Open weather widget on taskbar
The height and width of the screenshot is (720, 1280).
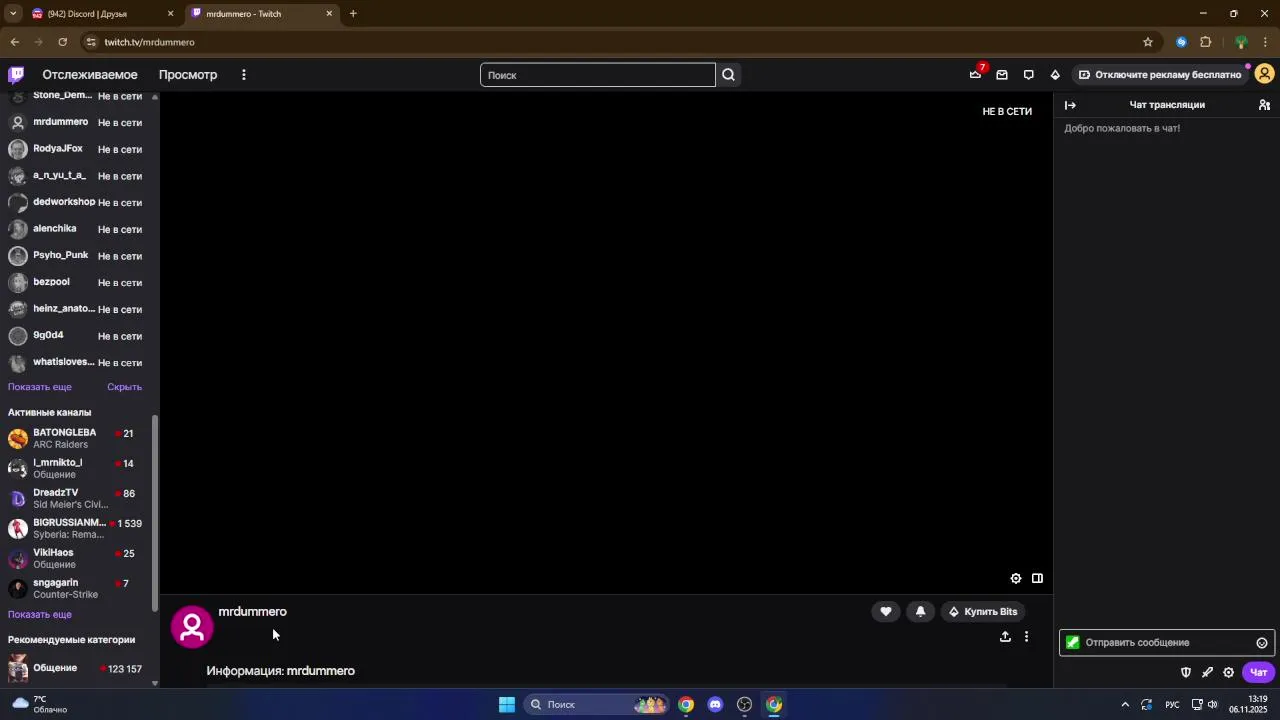38,705
